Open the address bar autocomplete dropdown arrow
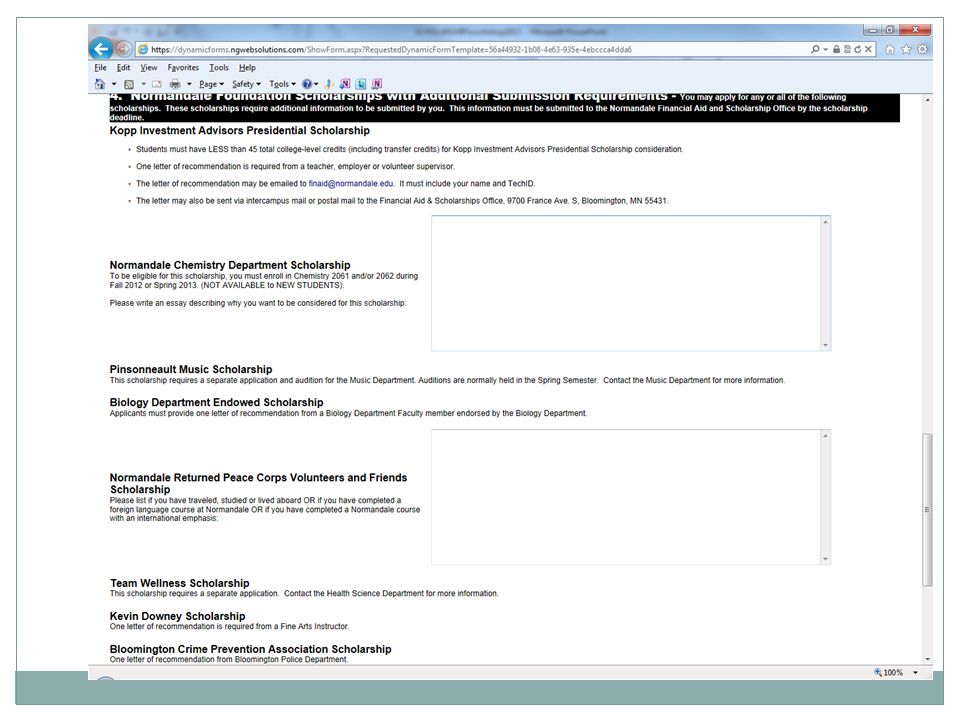Image resolution: width=960 pixels, height=720 pixels. (x=825, y=50)
